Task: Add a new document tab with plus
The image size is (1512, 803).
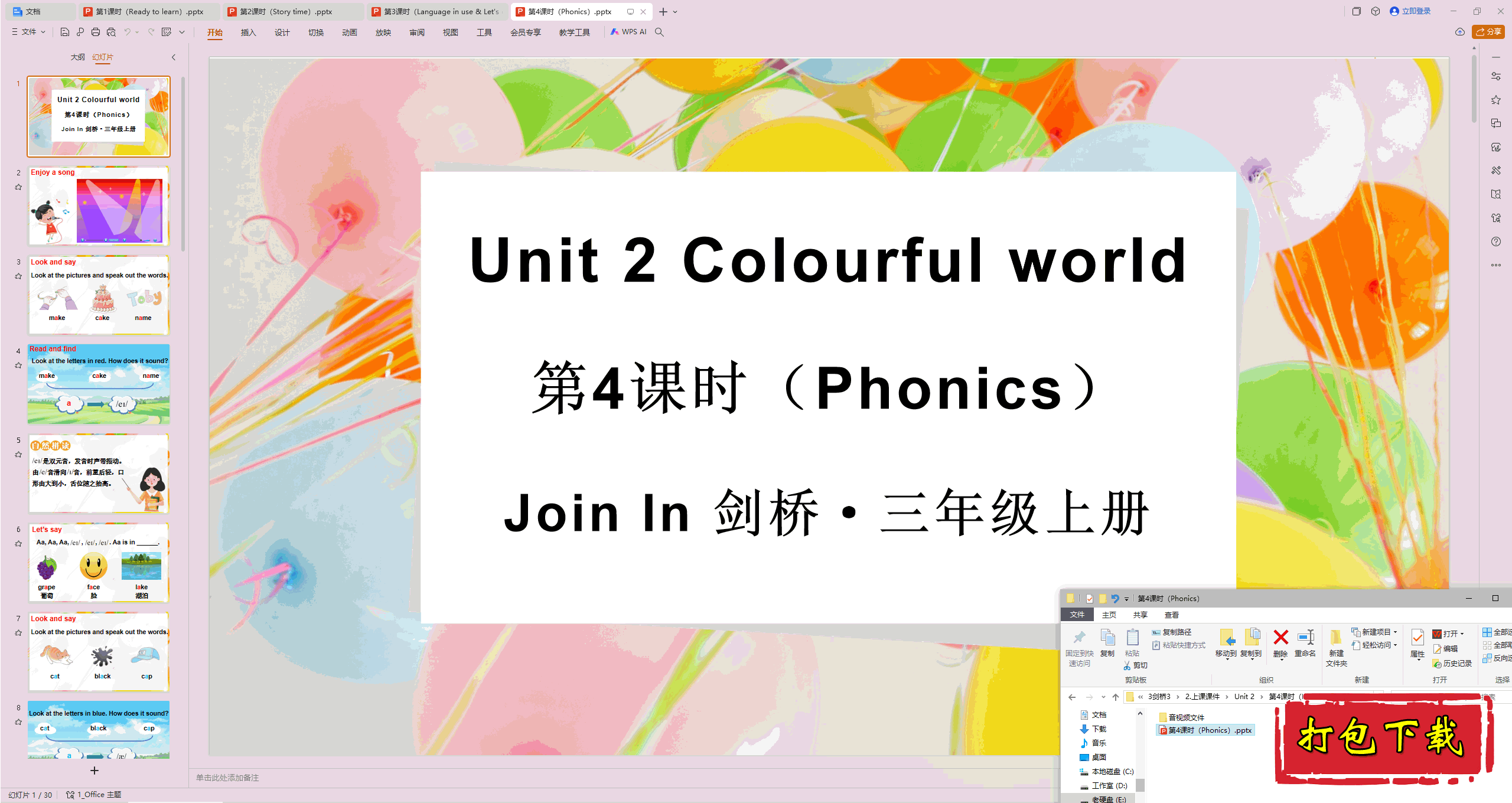Action: point(663,12)
